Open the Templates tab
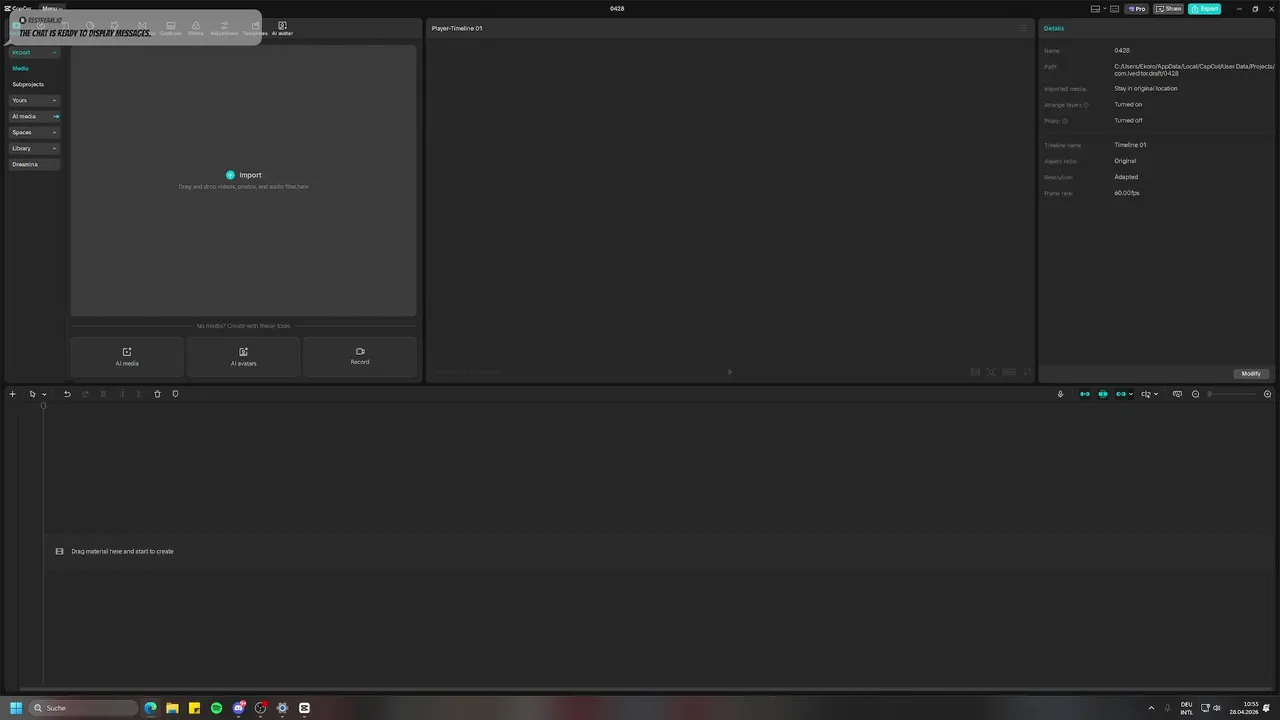The image size is (1280, 720). click(255, 28)
